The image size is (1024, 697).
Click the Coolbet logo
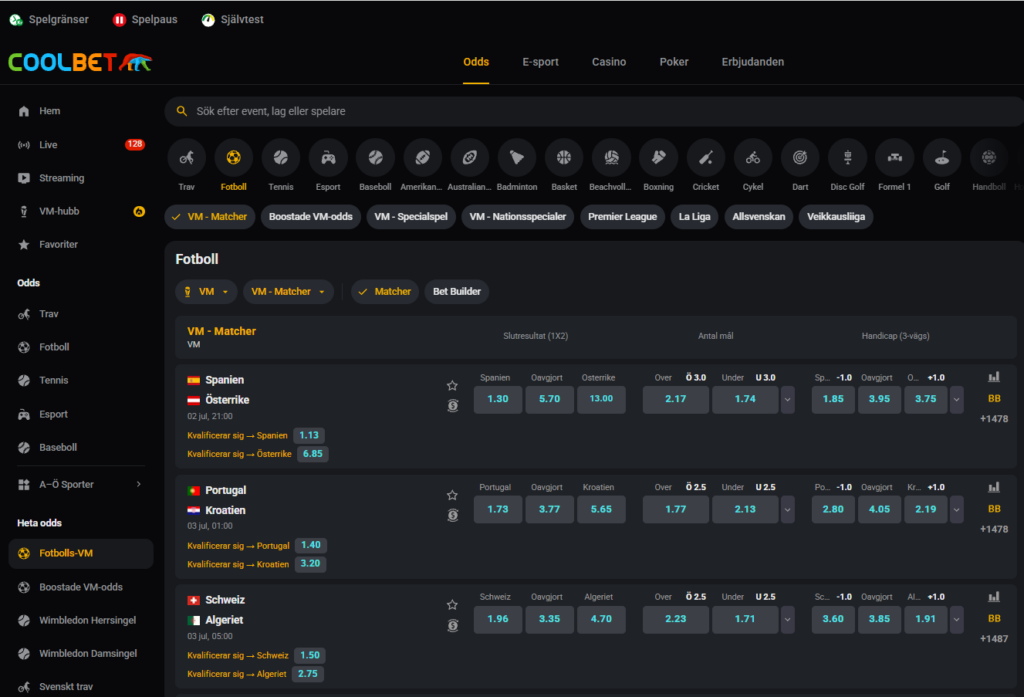coord(80,62)
